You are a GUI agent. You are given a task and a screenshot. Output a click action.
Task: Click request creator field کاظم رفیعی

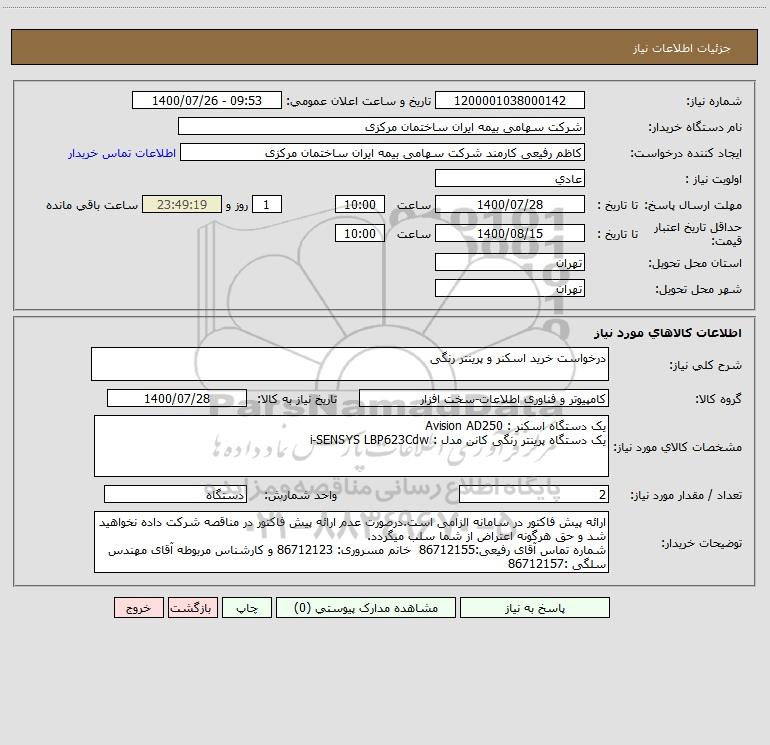[383, 152]
